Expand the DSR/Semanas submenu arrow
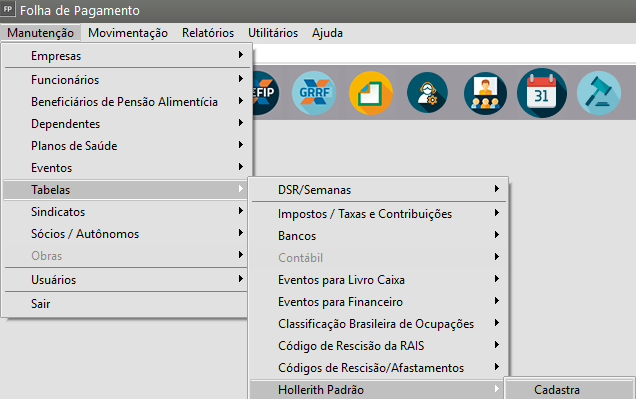Image resolution: width=636 pixels, height=399 pixels. click(497, 189)
